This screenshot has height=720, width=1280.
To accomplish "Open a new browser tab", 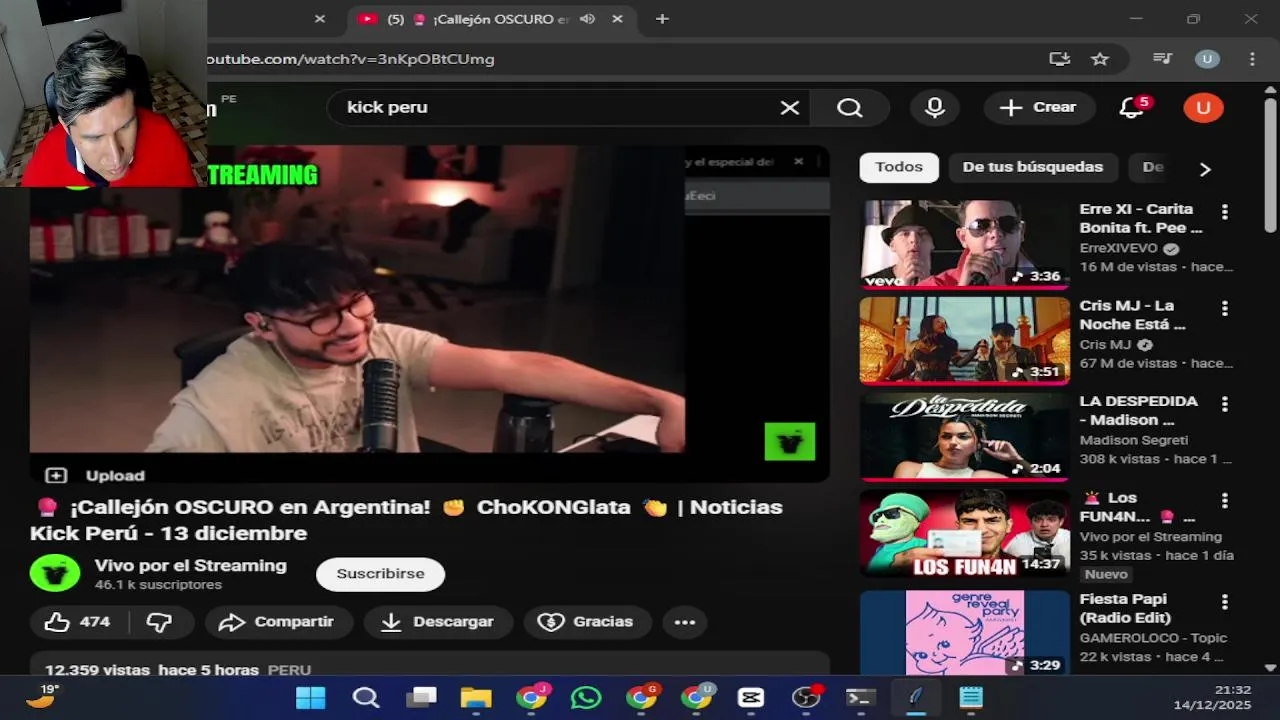I will click(x=662, y=19).
